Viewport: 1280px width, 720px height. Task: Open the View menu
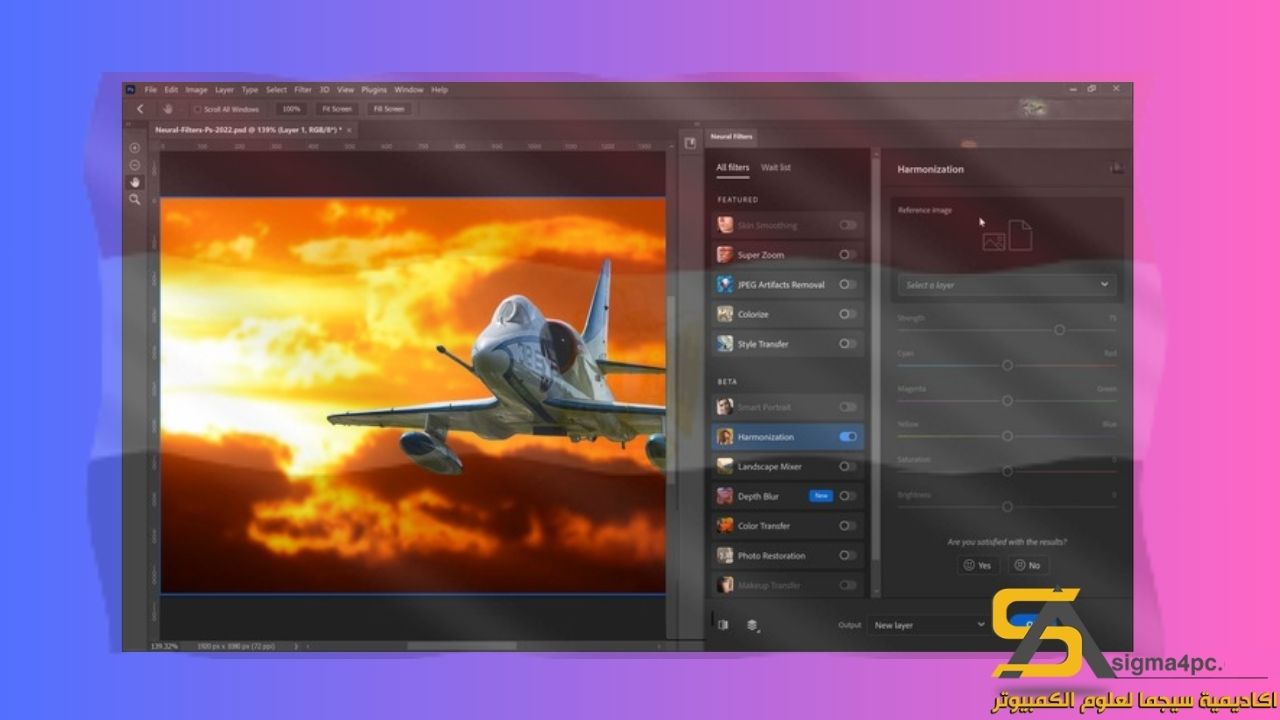[346, 90]
